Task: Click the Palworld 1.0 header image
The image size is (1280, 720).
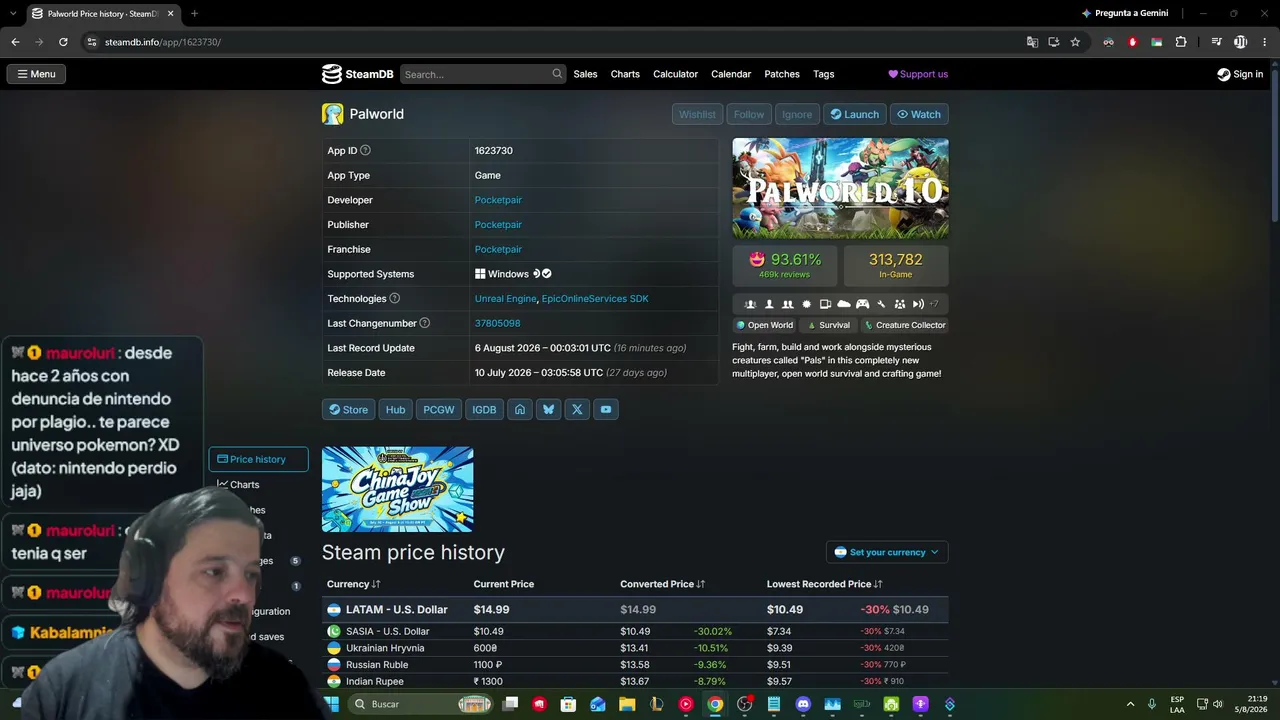Action: tap(840, 188)
